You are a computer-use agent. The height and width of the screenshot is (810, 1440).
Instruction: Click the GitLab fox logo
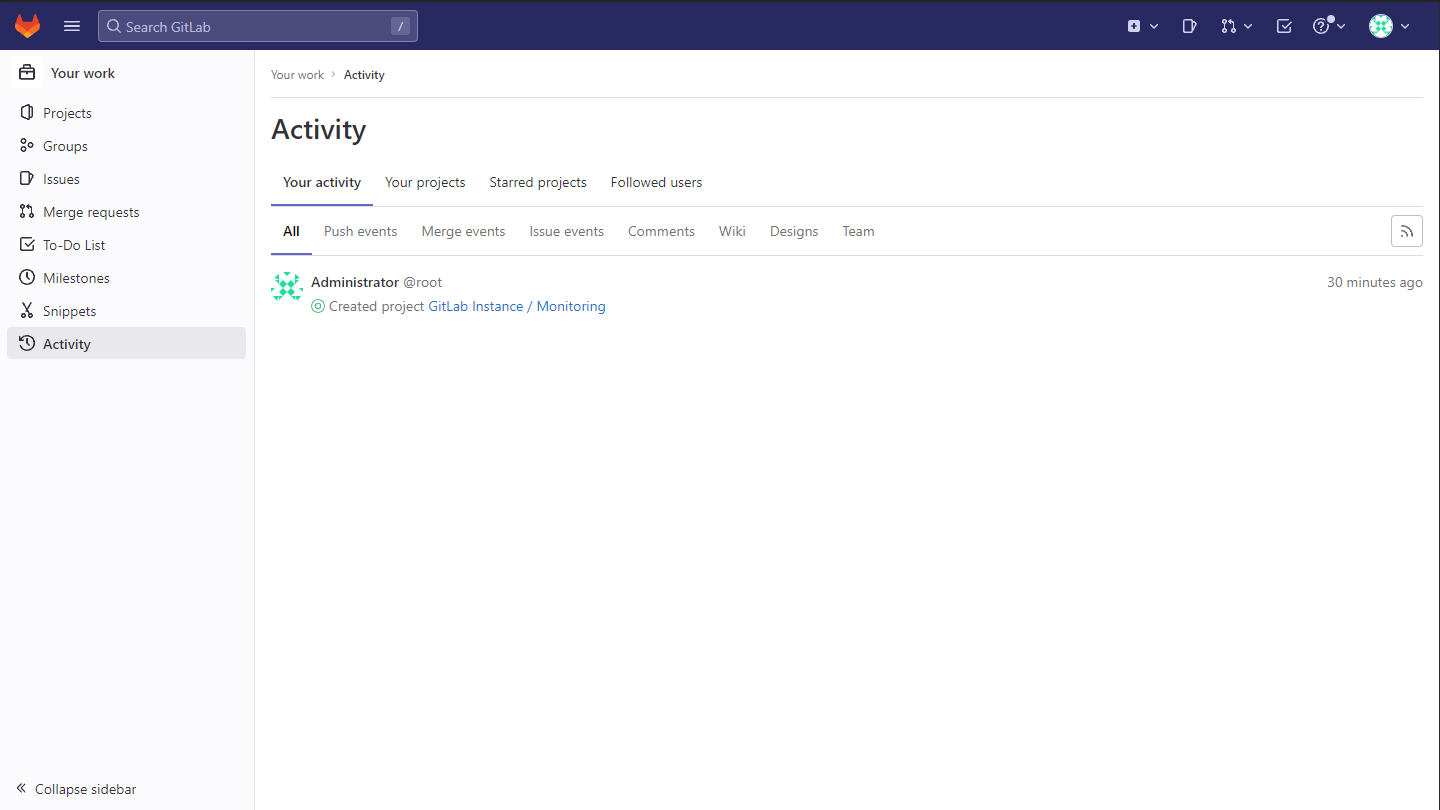[27, 26]
